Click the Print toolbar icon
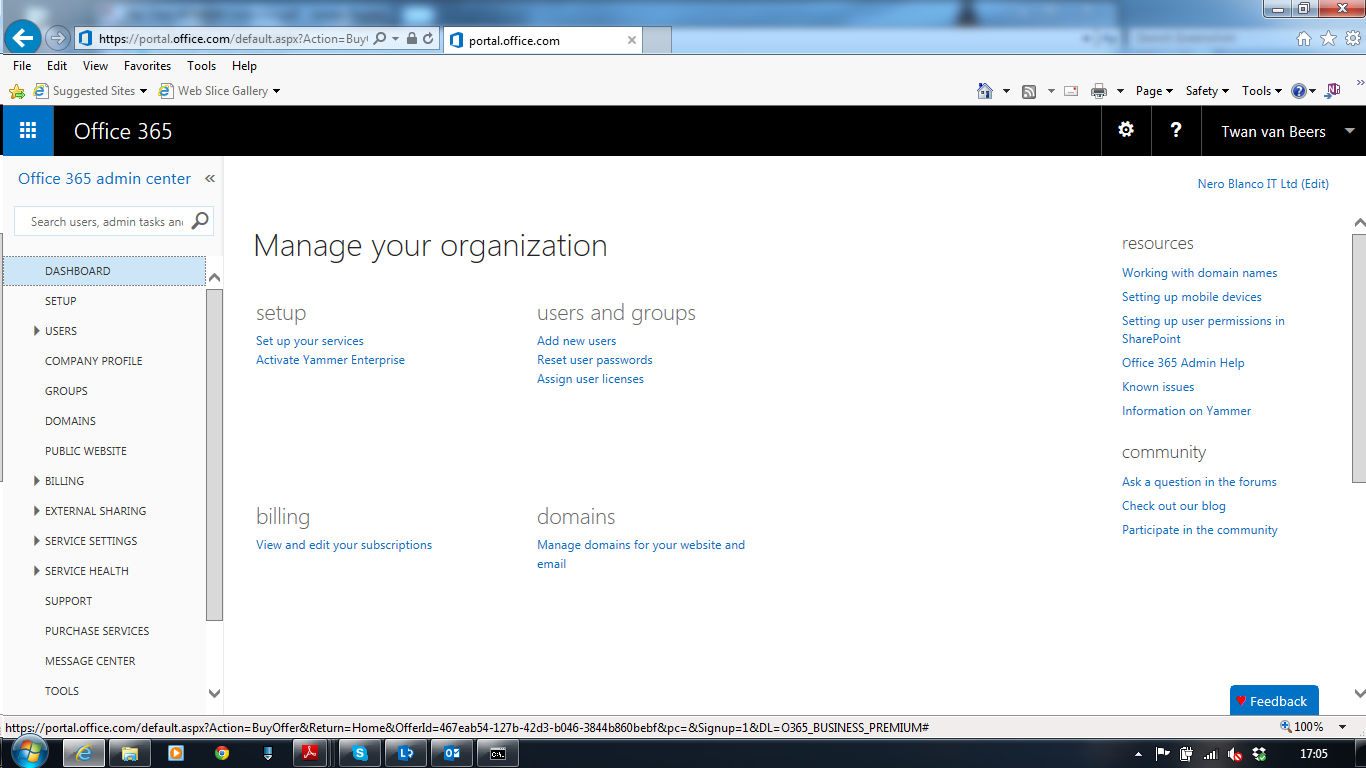Screen dimensions: 1366x768 (x=1099, y=91)
